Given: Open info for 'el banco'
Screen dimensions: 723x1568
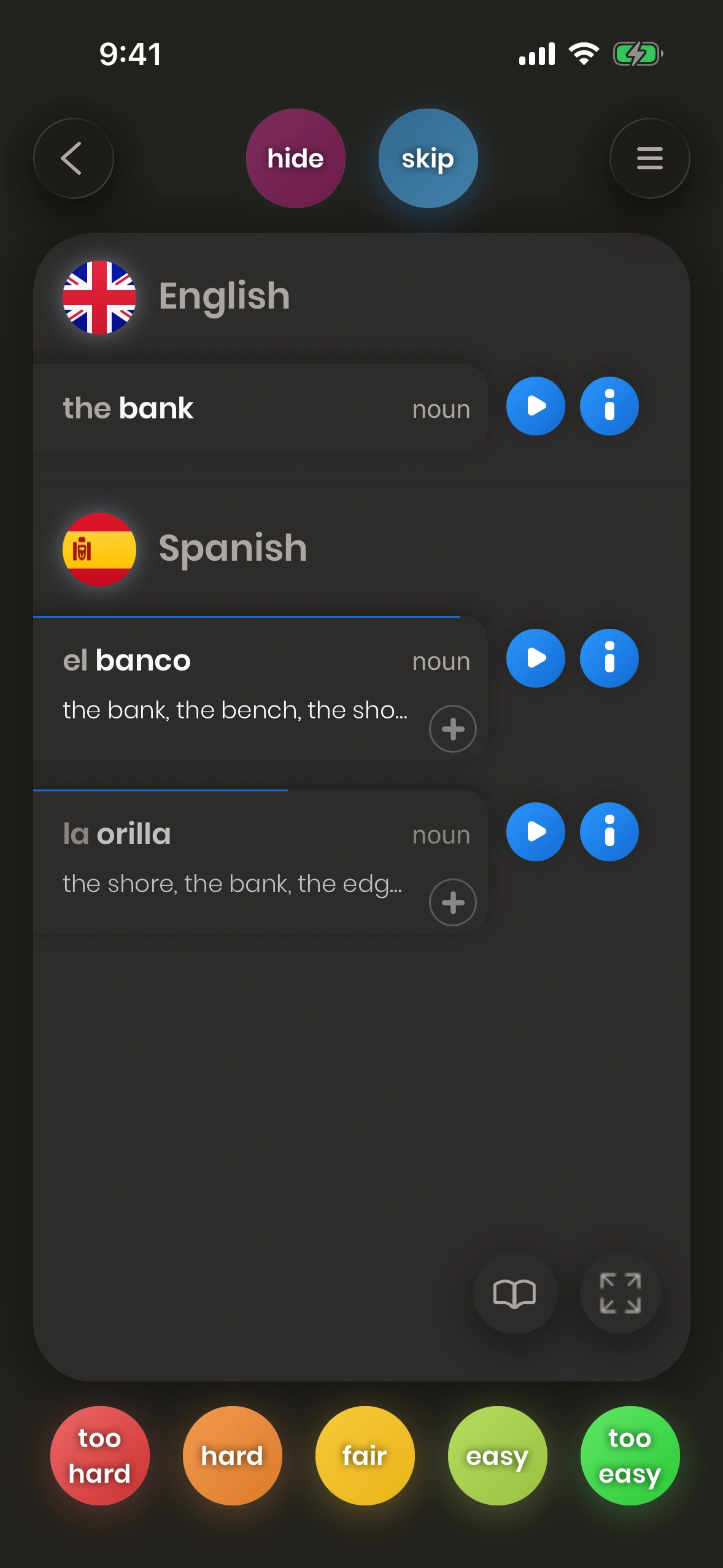Looking at the screenshot, I should [x=609, y=658].
